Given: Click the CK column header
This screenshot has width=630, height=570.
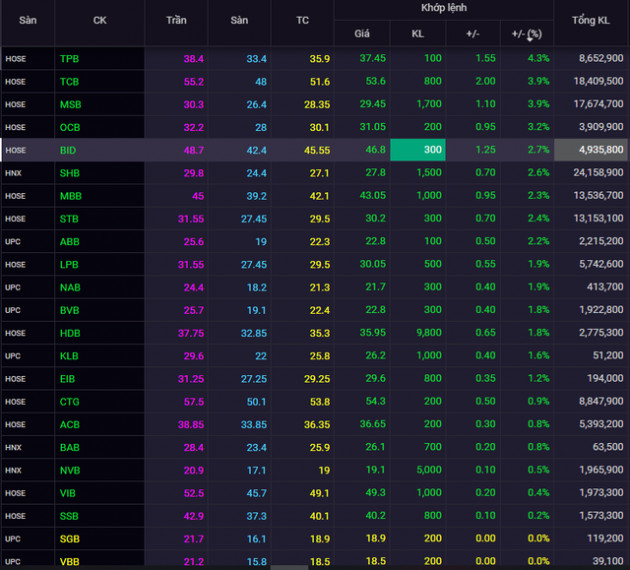Looking at the screenshot, I should pyautogui.click(x=100, y=20).
